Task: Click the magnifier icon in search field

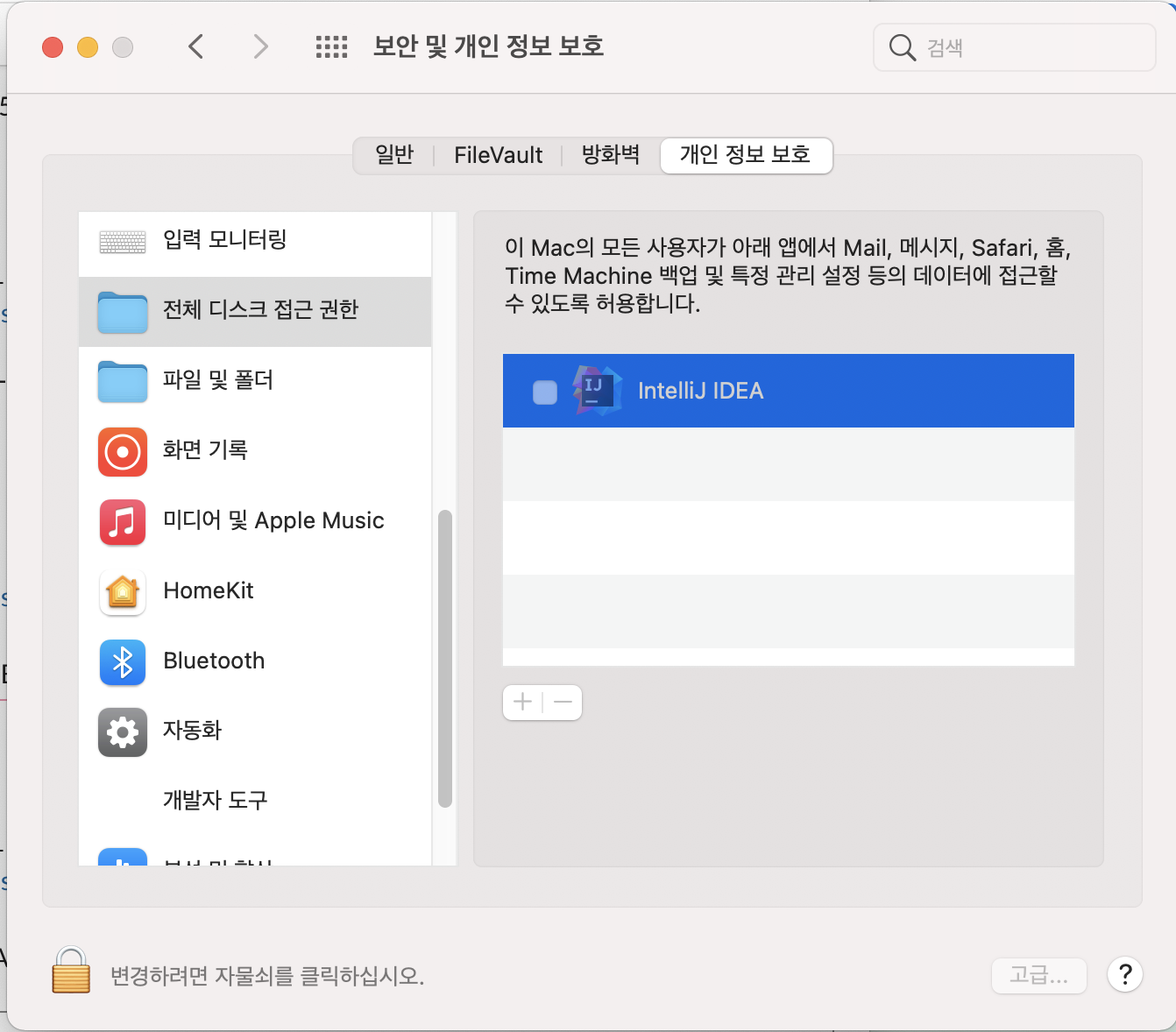Action: (903, 47)
